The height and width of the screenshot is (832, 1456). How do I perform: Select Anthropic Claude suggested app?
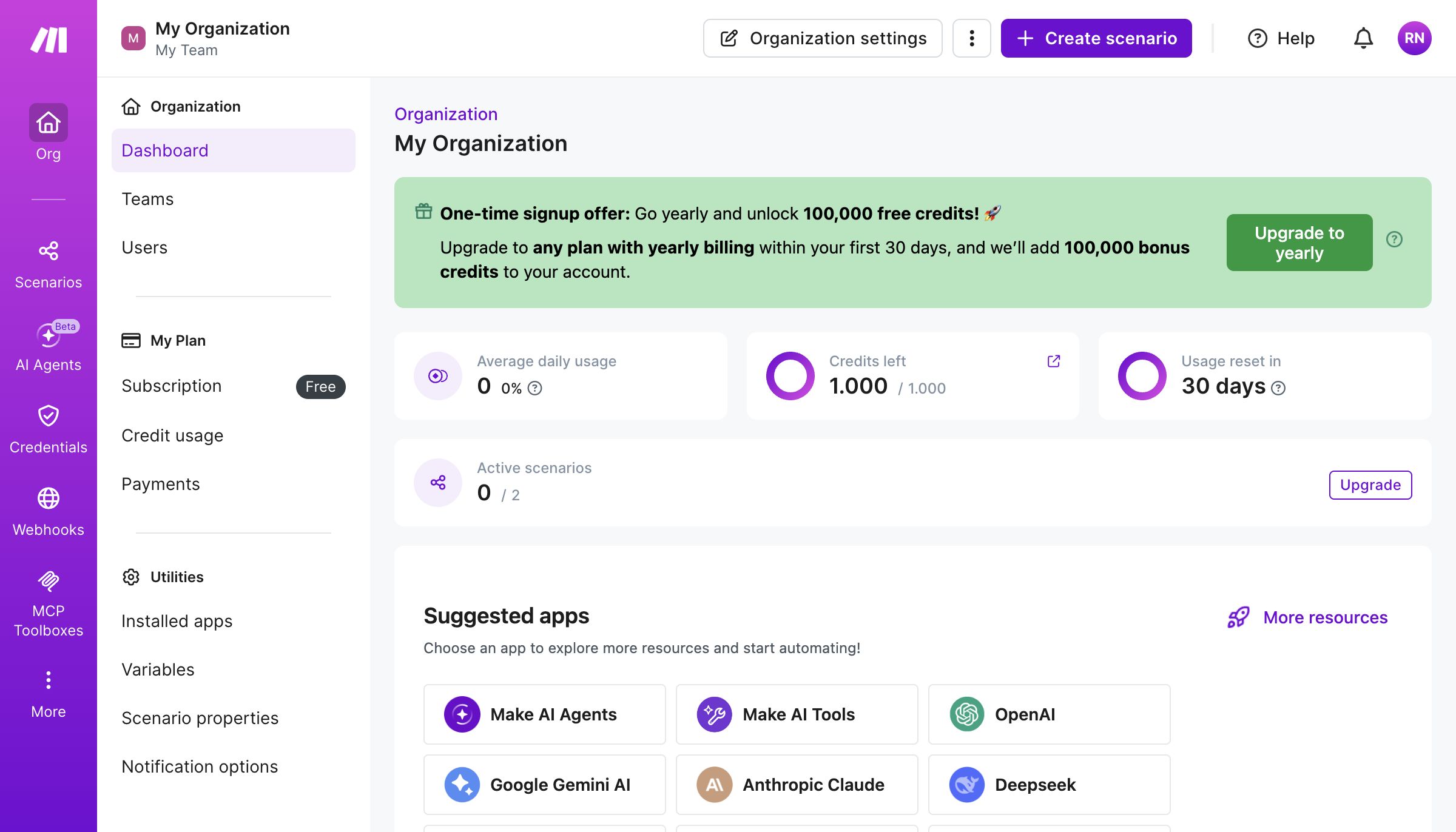[797, 785]
